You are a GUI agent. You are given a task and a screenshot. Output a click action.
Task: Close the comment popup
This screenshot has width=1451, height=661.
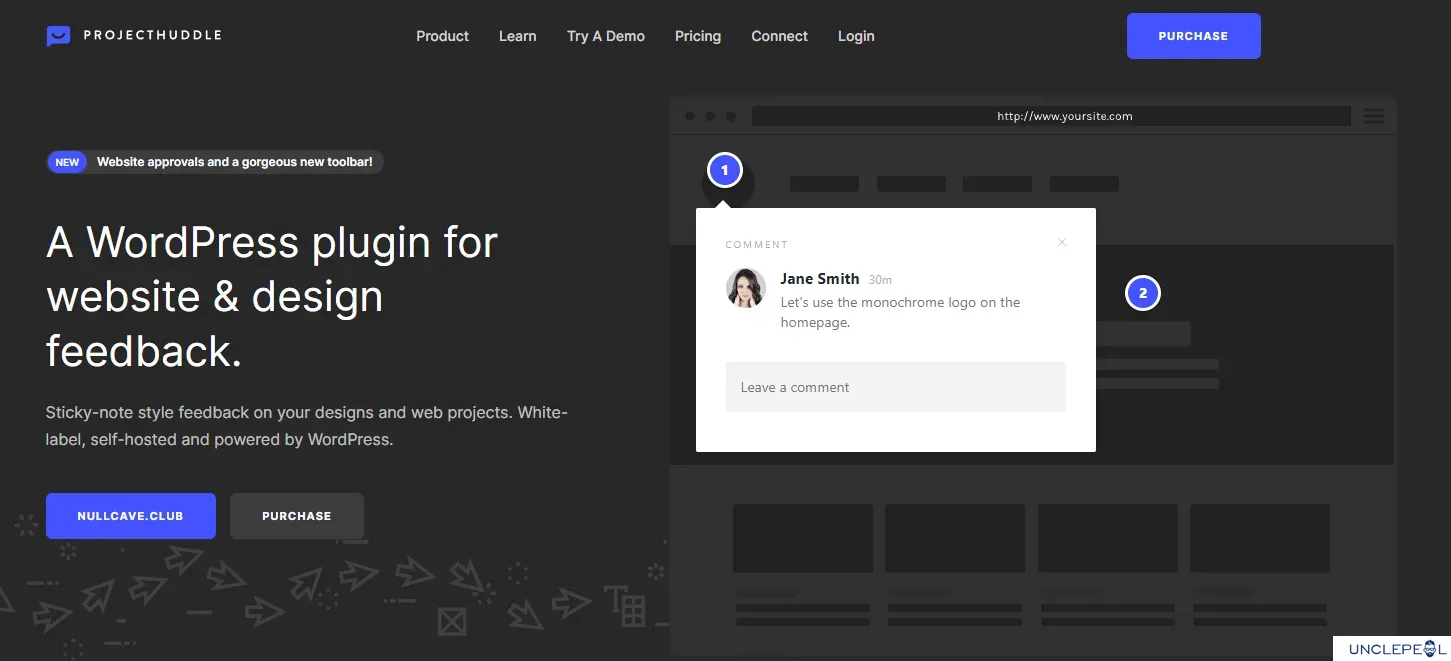tap(1062, 242)
